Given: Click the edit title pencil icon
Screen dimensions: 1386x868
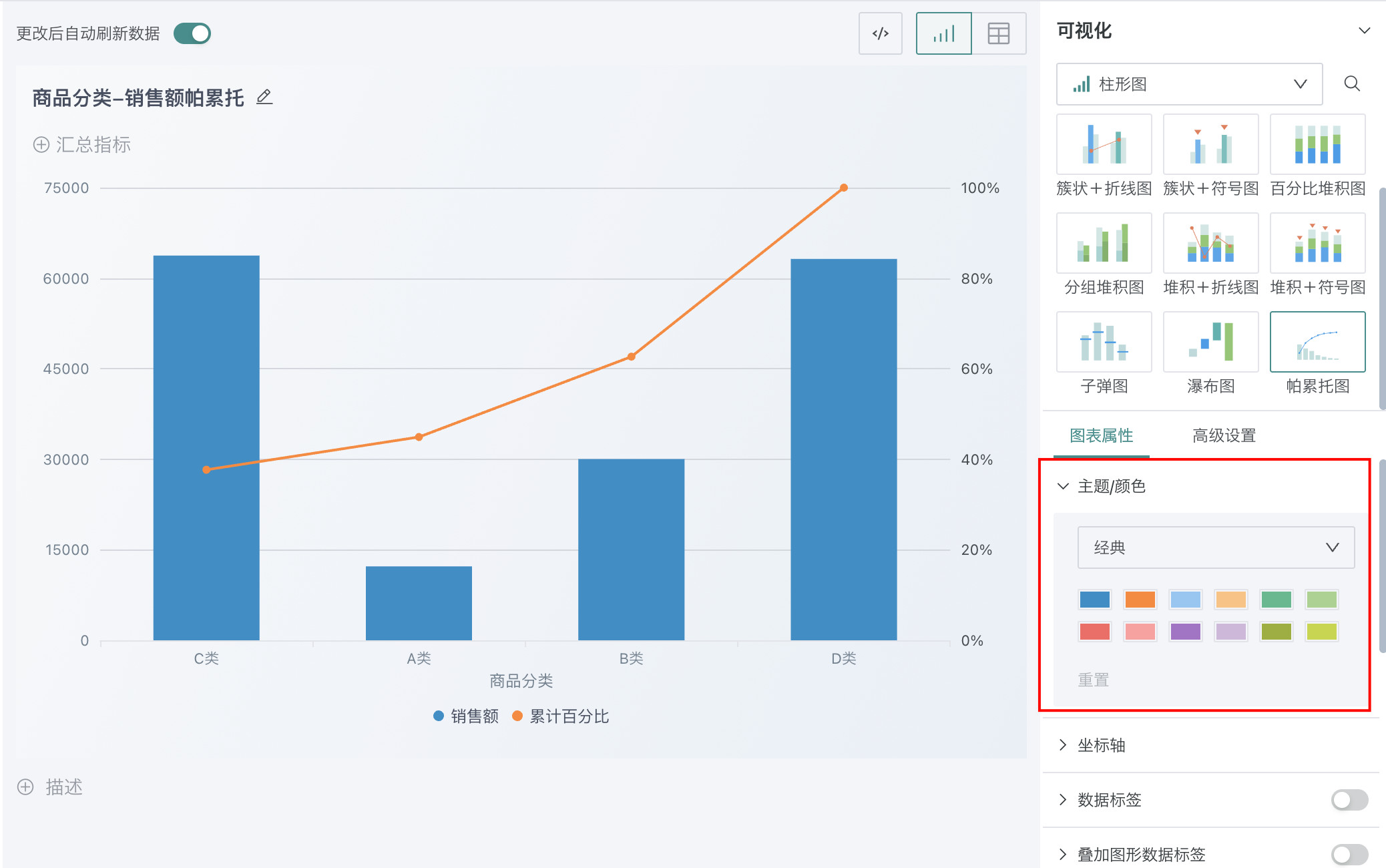Looking at the screenshot, I should (264, 97).
